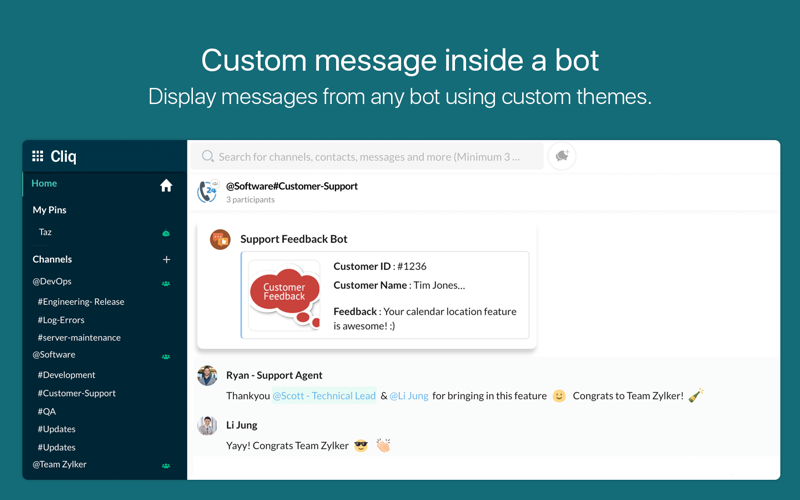Click the Customer Name : Tim Jones... text
The height and width of the screenshot is (500, 800).
point(399,285)
